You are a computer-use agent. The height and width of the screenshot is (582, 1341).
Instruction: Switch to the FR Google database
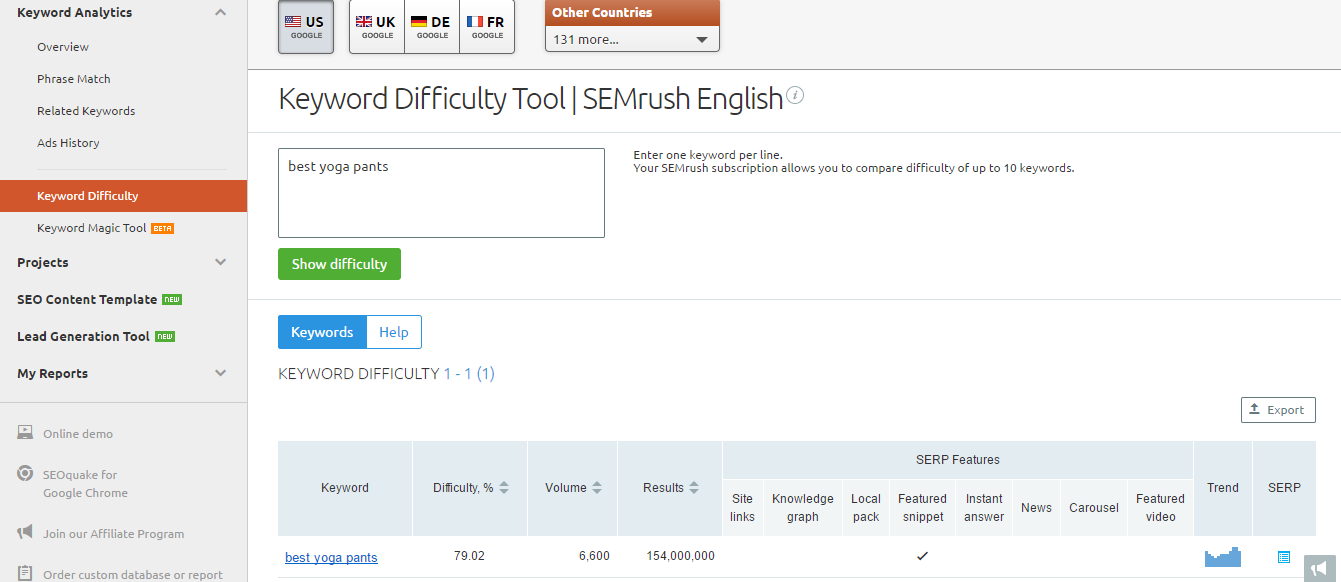coord(487,27)
